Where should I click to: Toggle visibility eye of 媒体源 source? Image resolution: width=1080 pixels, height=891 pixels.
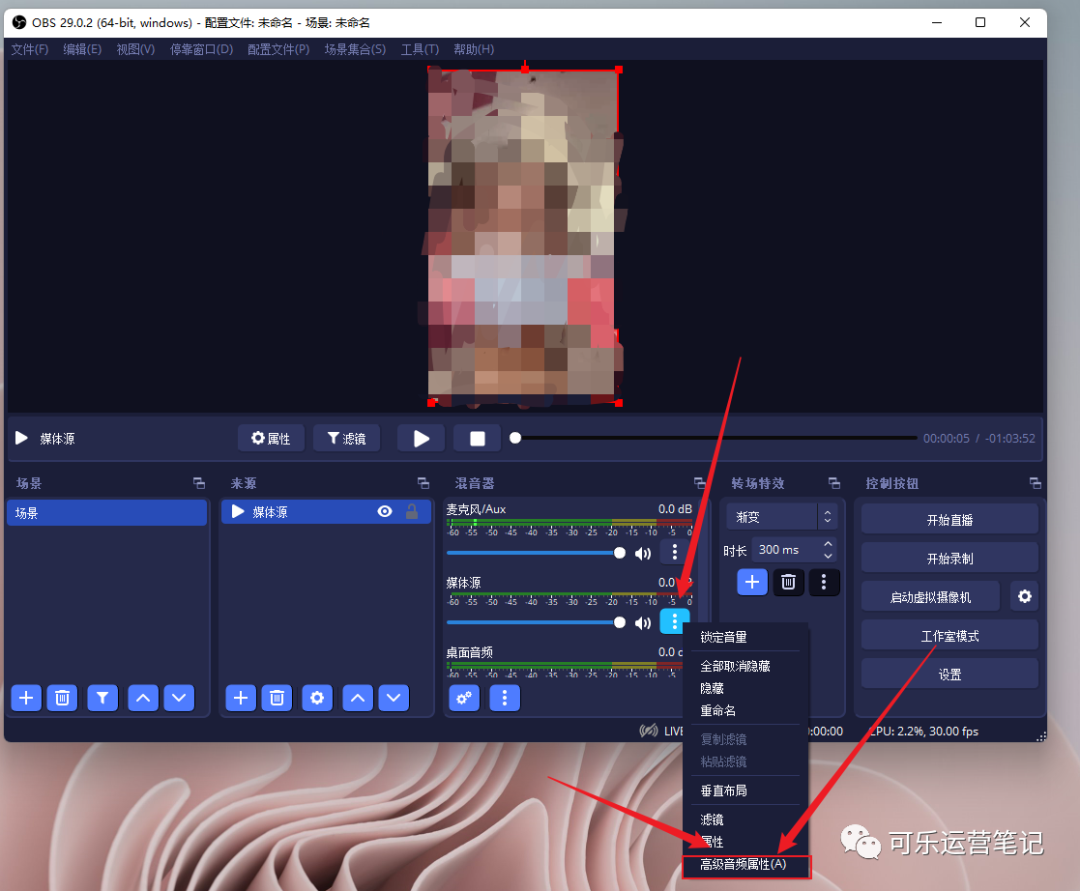tap(385, 512)
